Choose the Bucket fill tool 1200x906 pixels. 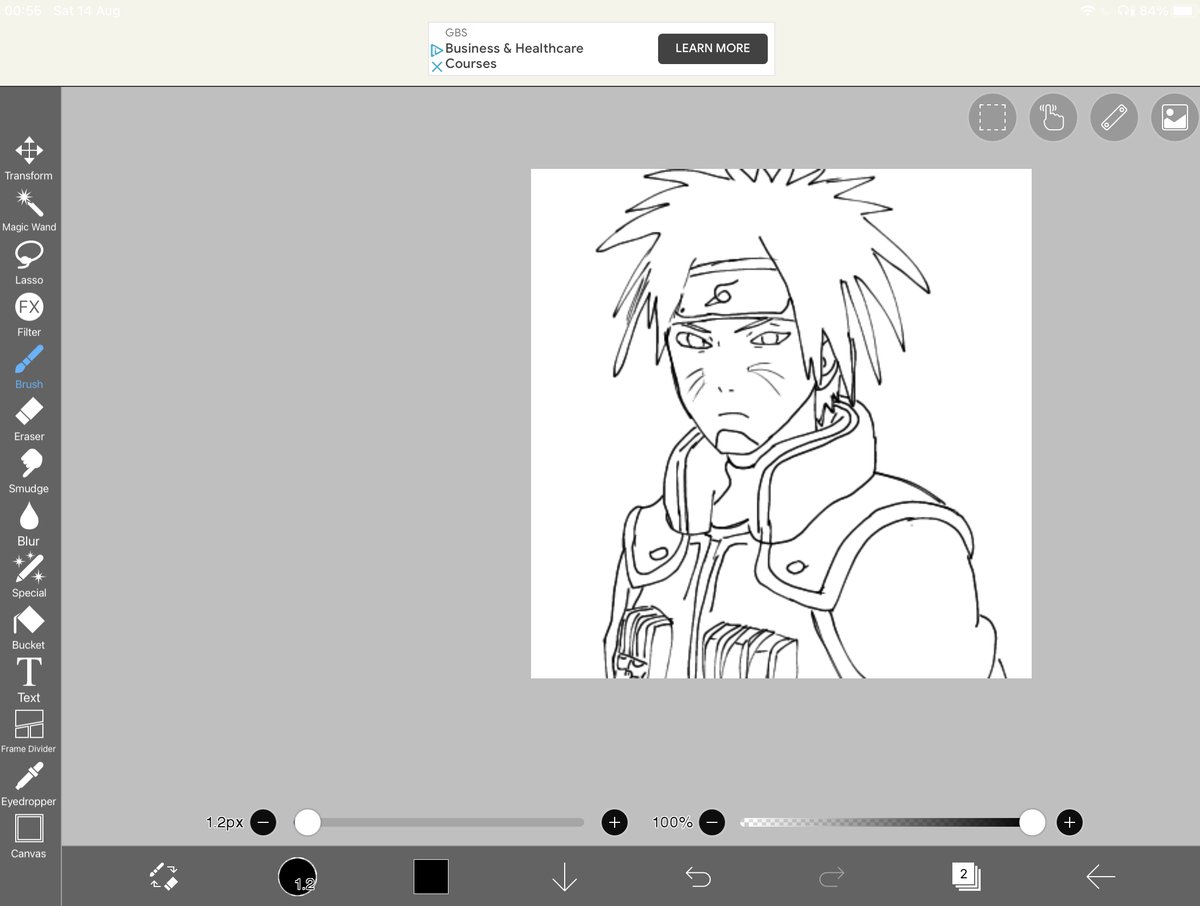(x=29, y=623)
